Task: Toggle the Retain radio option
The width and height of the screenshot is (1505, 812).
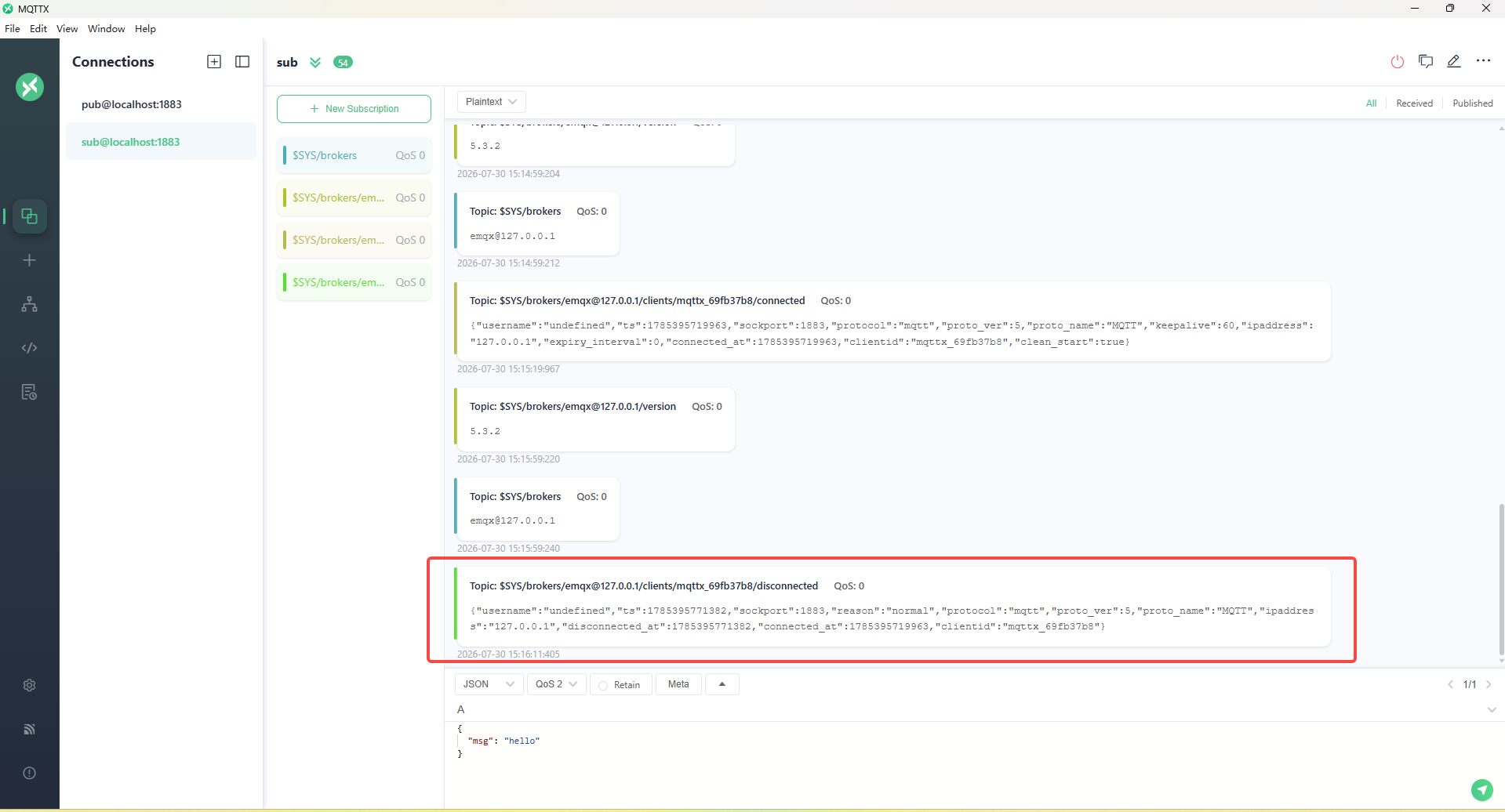Action: point(603,685)
